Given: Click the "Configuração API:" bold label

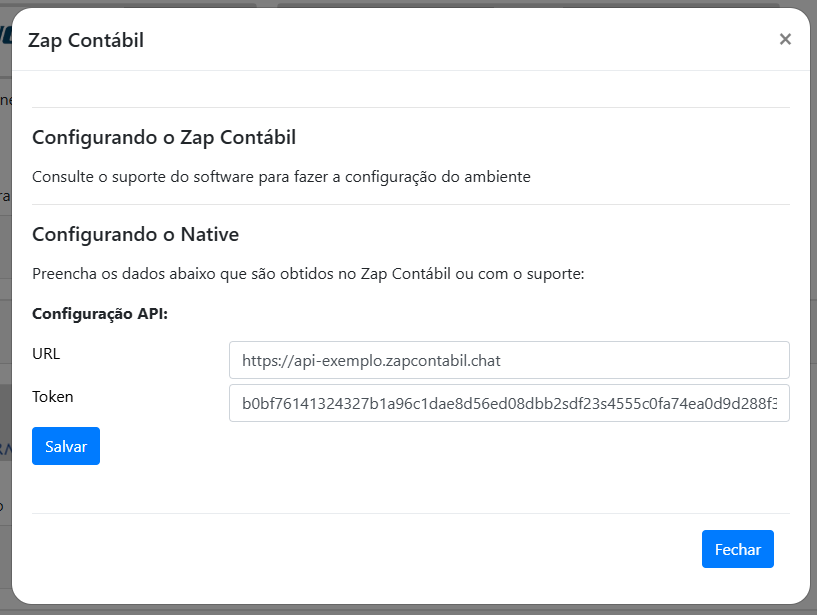Looking at the screenshot, I should 100,313.
